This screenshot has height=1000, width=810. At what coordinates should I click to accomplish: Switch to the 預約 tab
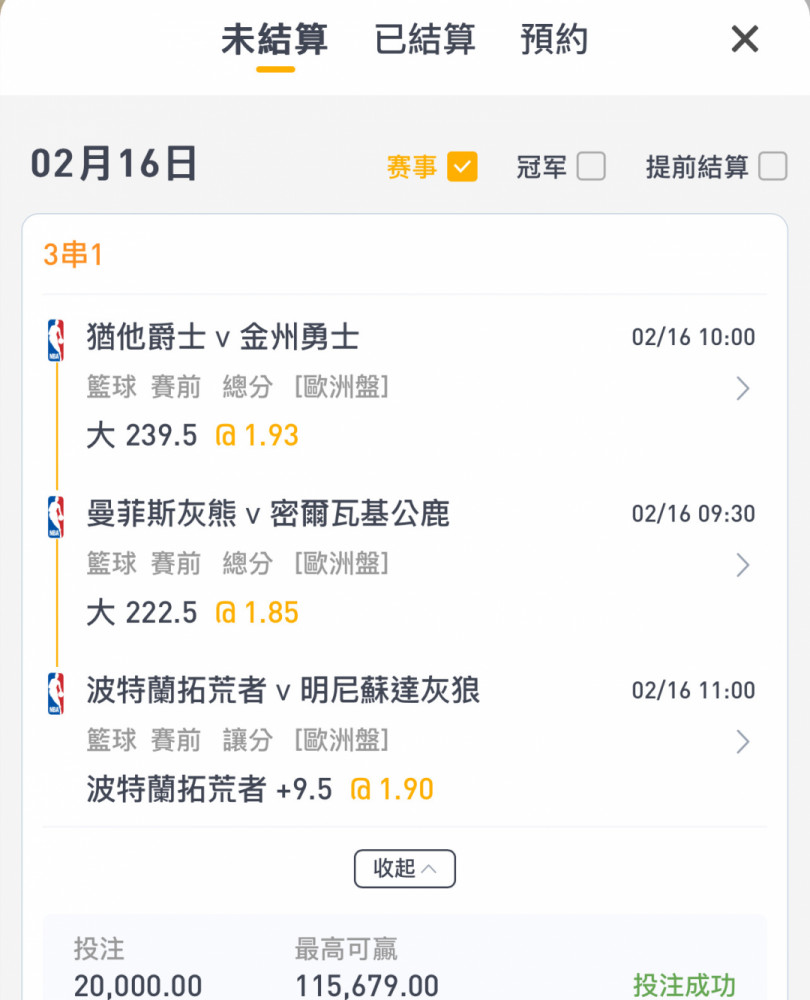pyautogui.click(x=554, y=39)
